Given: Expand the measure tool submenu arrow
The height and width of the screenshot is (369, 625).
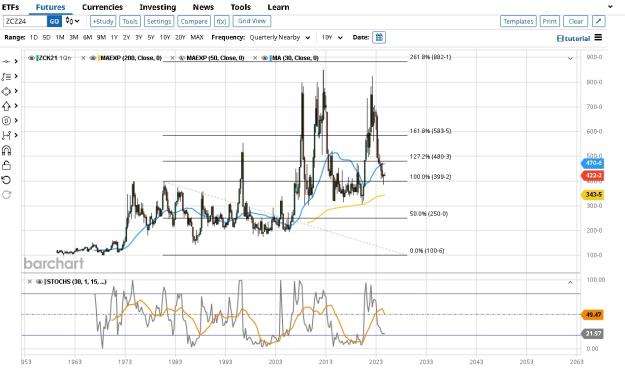Looking at the screenshot, I should point(16,135).
